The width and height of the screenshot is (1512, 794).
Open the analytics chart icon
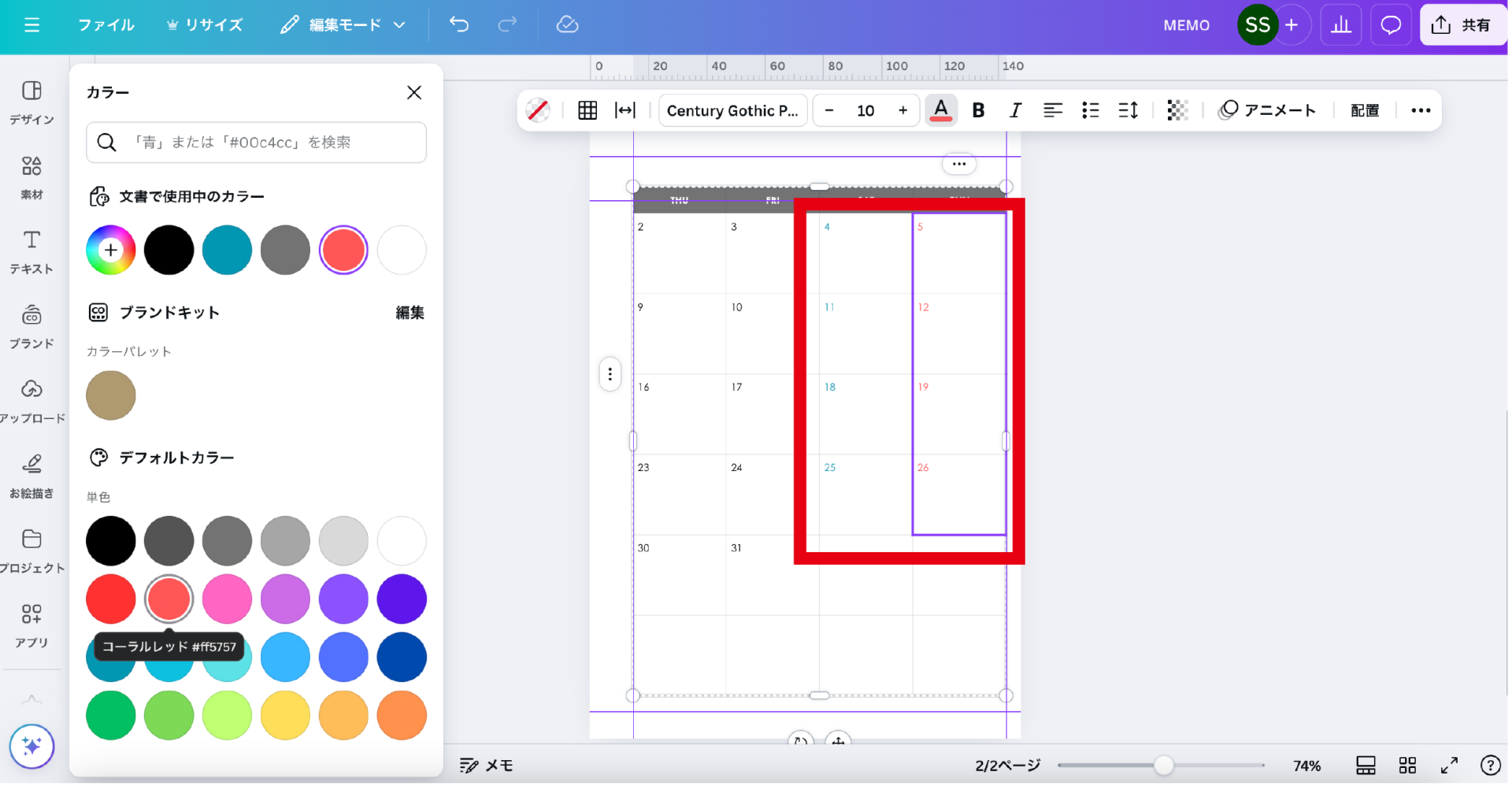click(x=1340, y=25)
